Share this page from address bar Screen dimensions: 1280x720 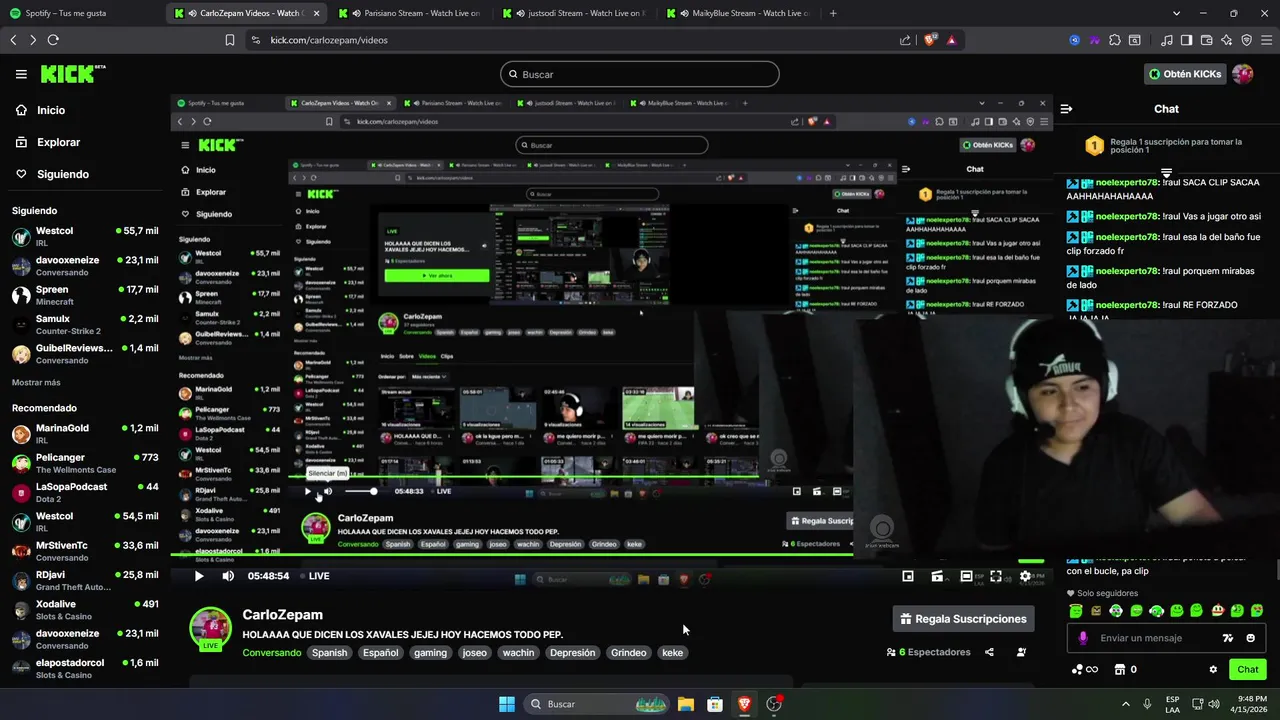coord(905,40)
